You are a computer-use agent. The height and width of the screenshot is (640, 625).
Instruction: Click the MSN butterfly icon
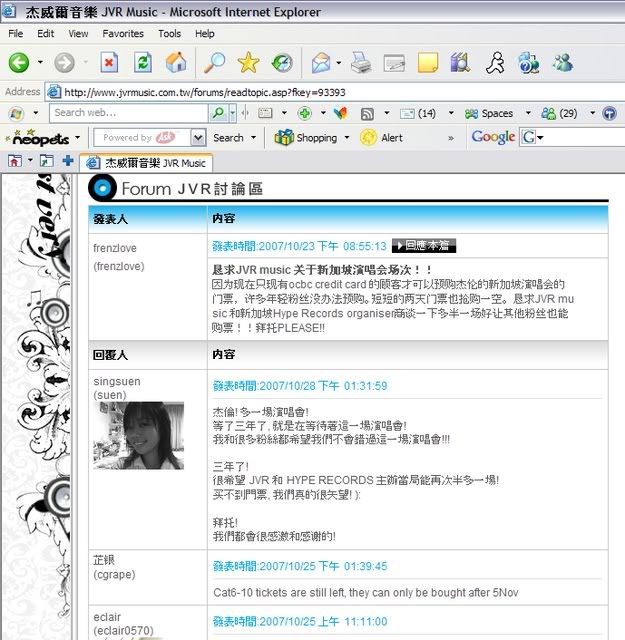point(340,113)
